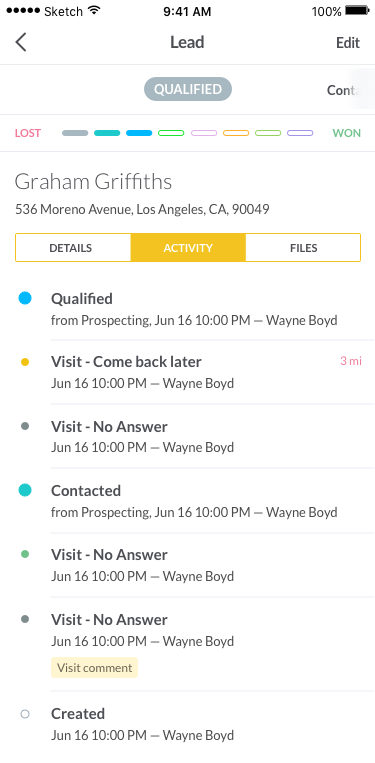Click the hollow Created activity dot
This screenshot has width=375, height=763.
tap(25, 714)
